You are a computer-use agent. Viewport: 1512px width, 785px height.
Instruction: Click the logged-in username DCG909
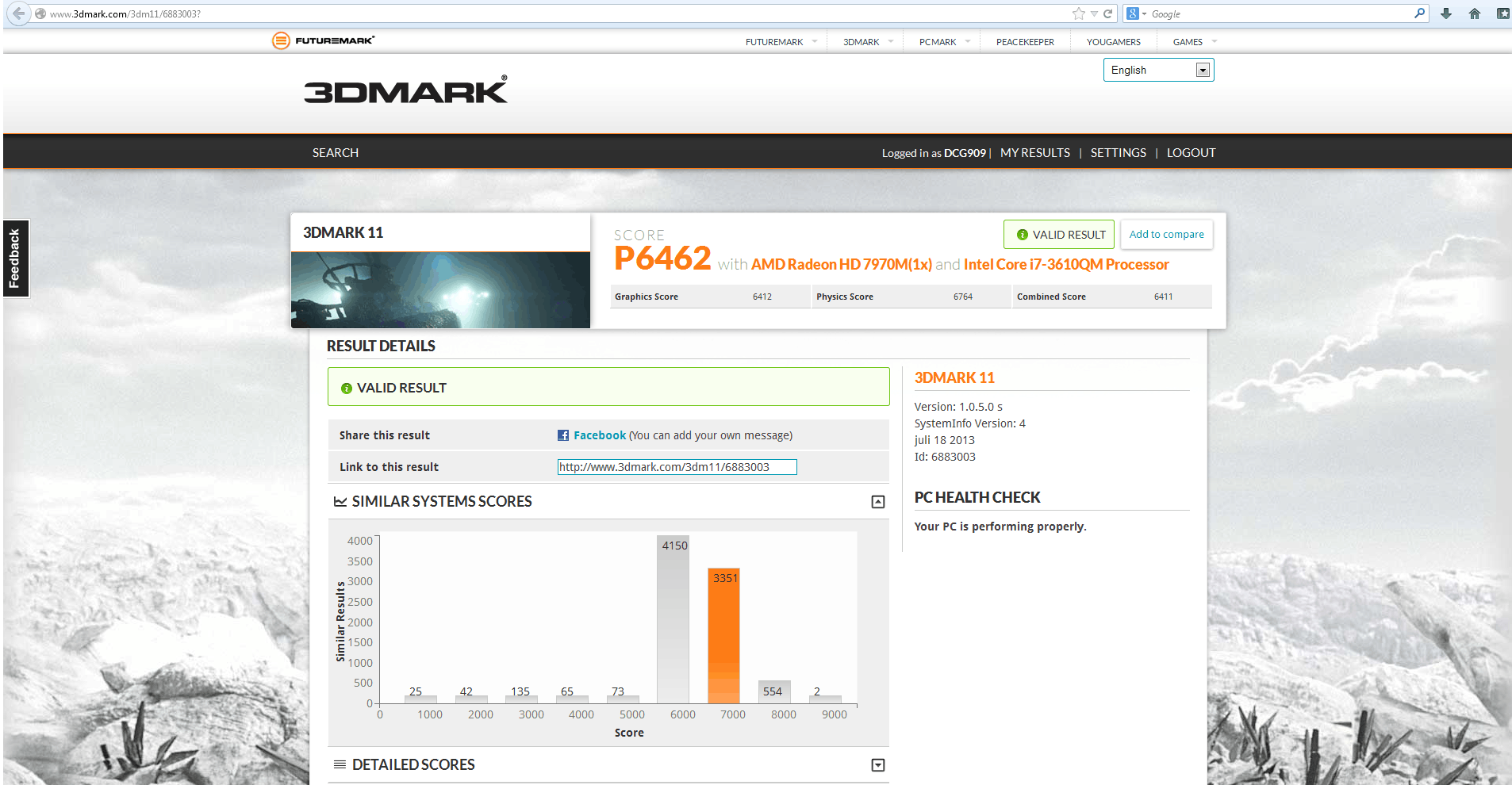click(x=965, y=153)
